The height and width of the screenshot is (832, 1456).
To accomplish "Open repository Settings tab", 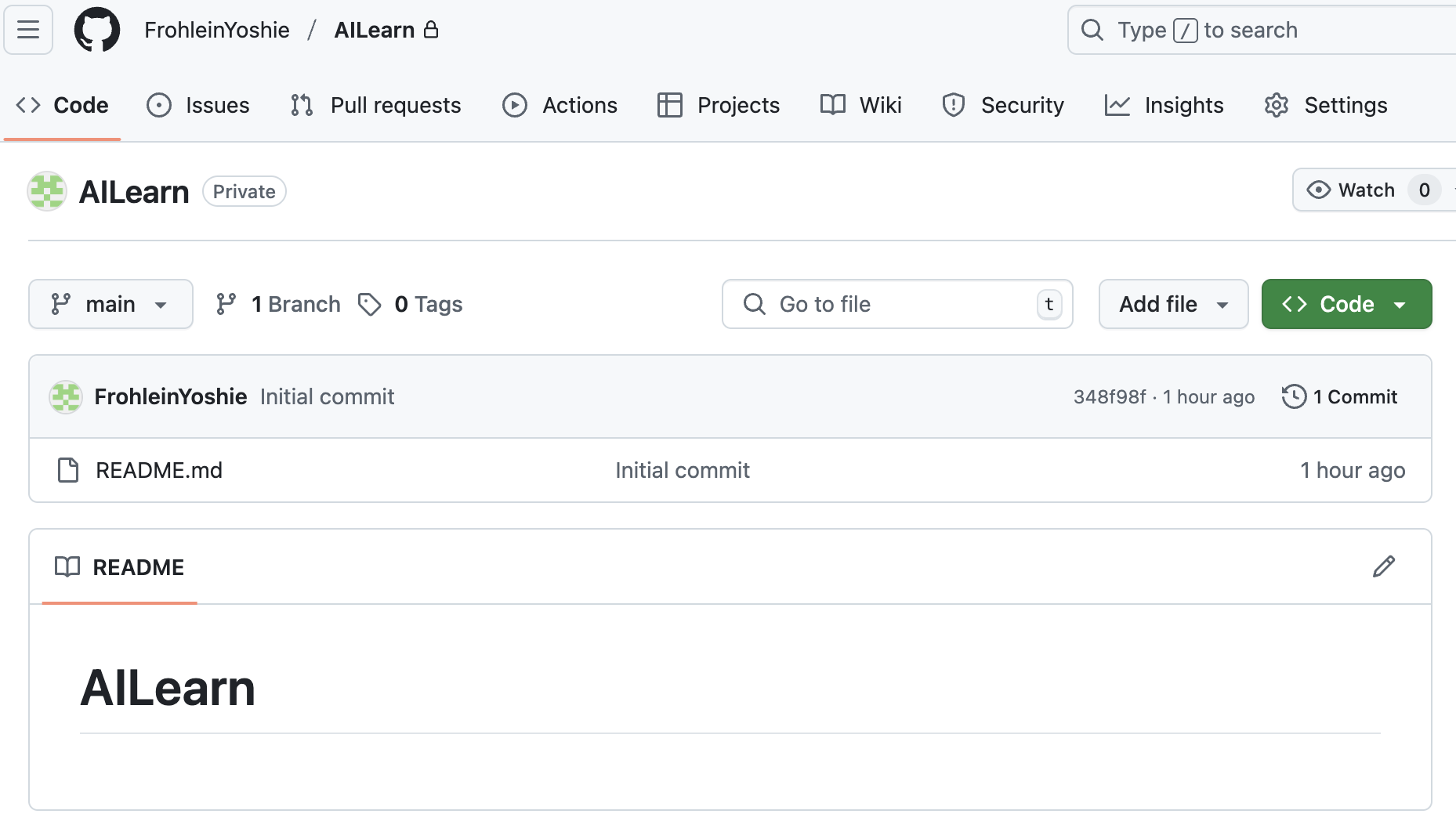I will coord(1325,105).
